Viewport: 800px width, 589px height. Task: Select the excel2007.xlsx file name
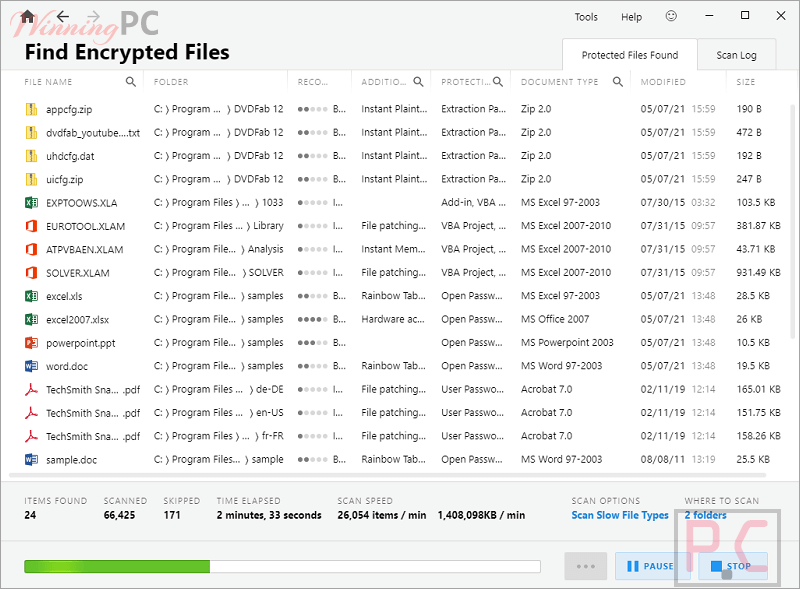coord(78,320)
